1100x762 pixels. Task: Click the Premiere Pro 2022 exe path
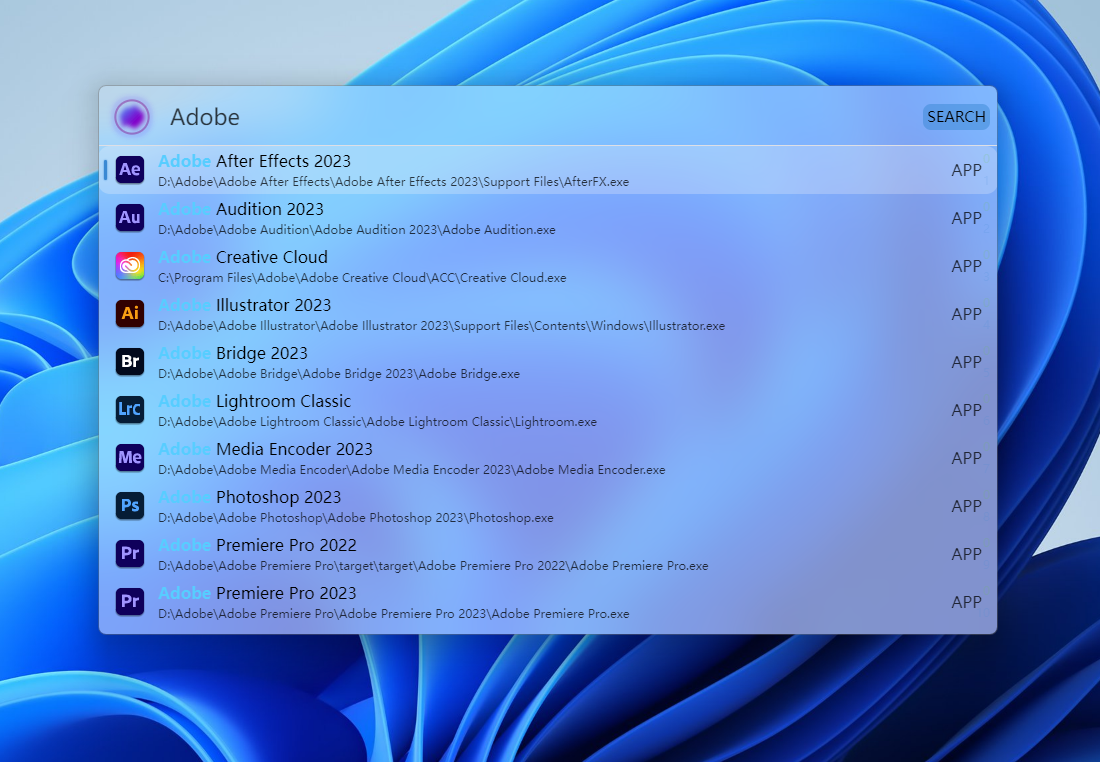point(433,566)
